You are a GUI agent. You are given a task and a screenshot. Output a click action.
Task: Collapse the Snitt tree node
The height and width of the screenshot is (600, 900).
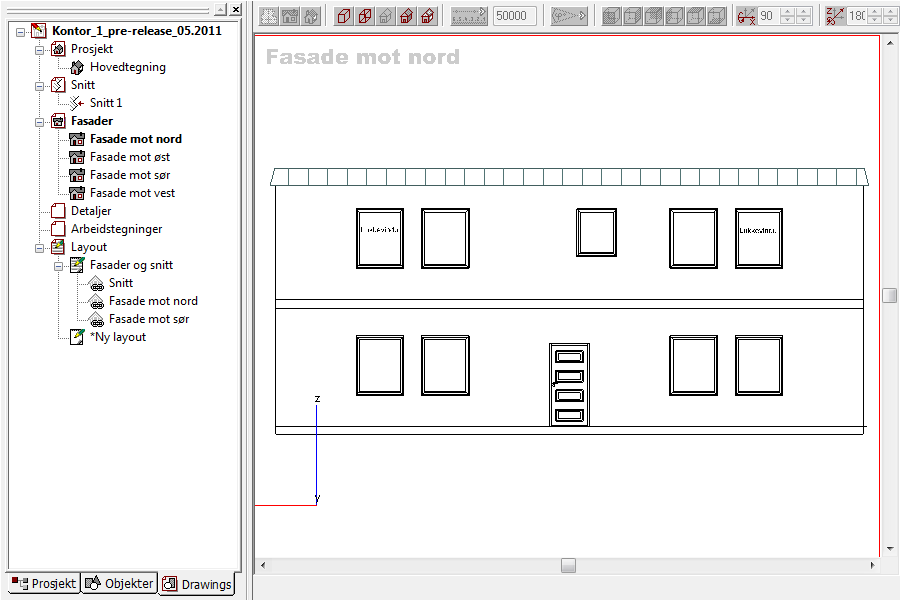click(x=39, y=86)
